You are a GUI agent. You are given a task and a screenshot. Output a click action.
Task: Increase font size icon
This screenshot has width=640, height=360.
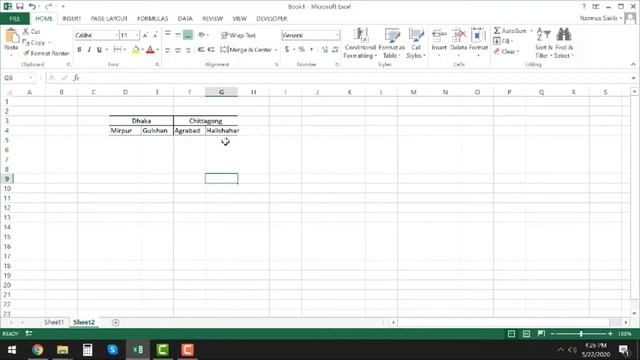pyautogui.click(x=145, y=36)
